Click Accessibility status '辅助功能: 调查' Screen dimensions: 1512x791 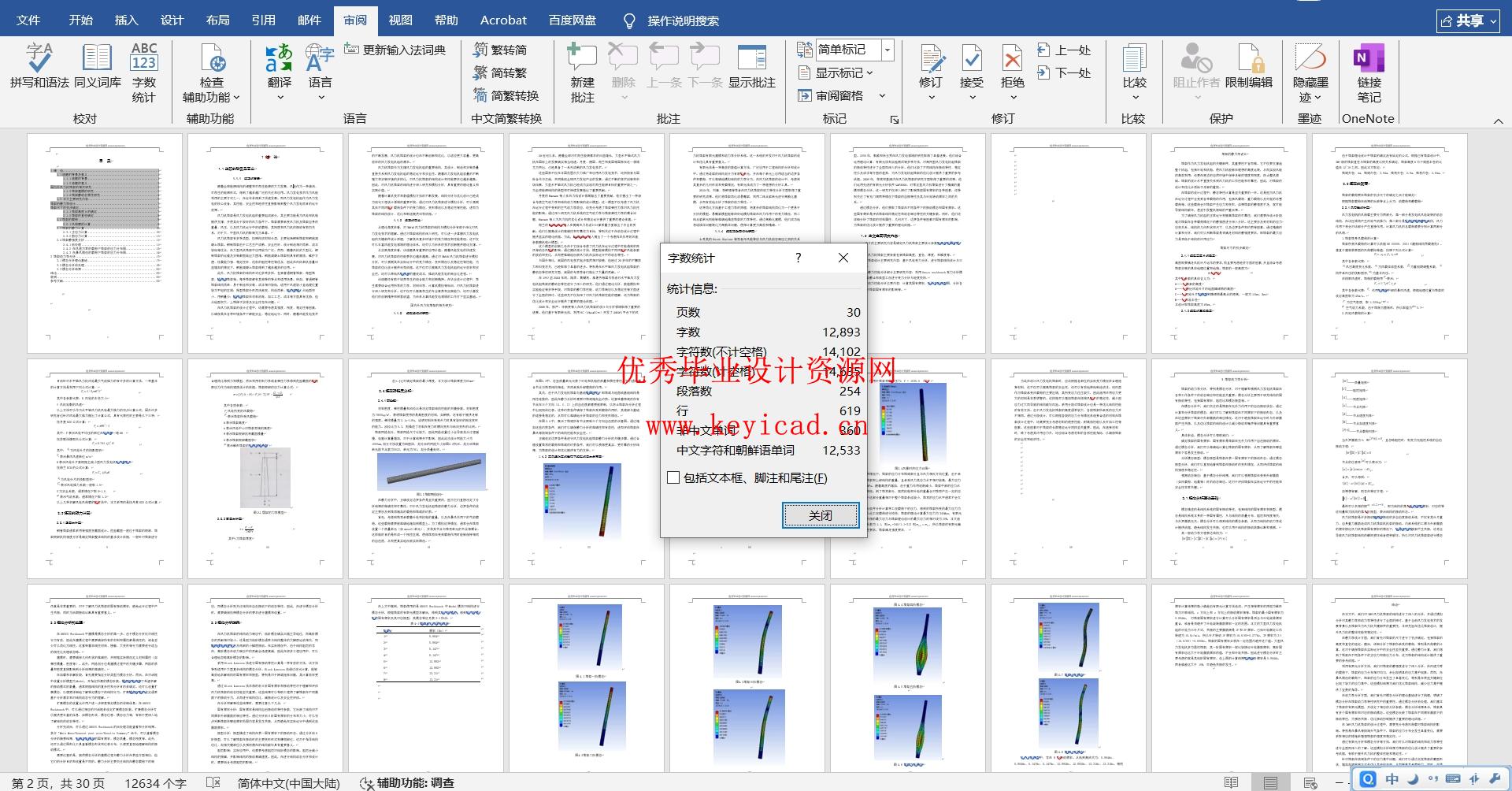point(407,783)
